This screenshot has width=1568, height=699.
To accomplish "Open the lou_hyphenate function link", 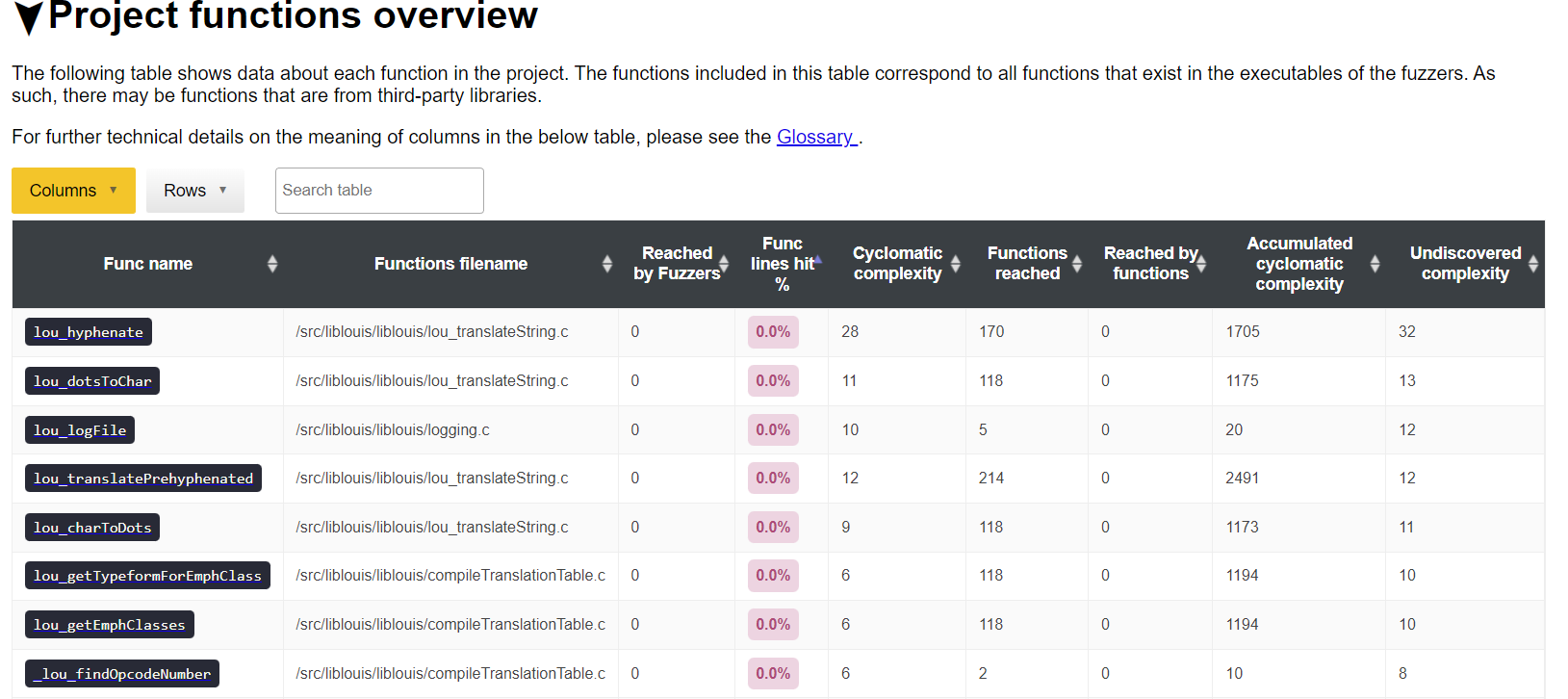I will point(89,332).
